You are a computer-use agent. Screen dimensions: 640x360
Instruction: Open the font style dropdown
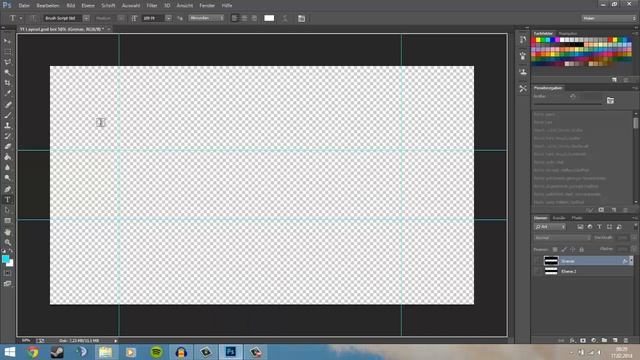tap(121, 18)
